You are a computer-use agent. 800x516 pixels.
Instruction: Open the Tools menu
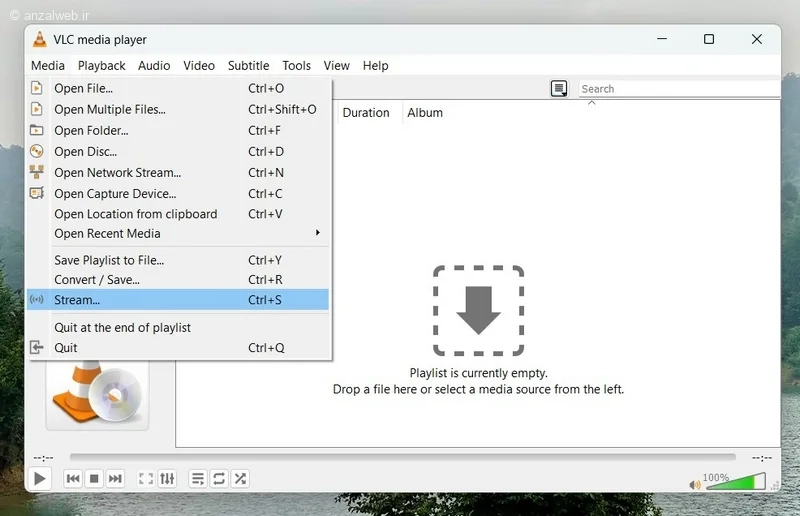(x=296, y=66)
